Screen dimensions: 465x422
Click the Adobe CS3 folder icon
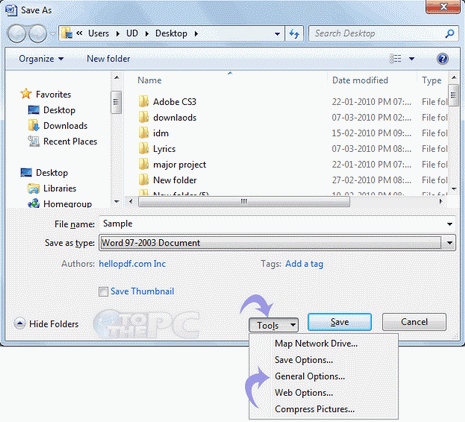tap(144, 101)
